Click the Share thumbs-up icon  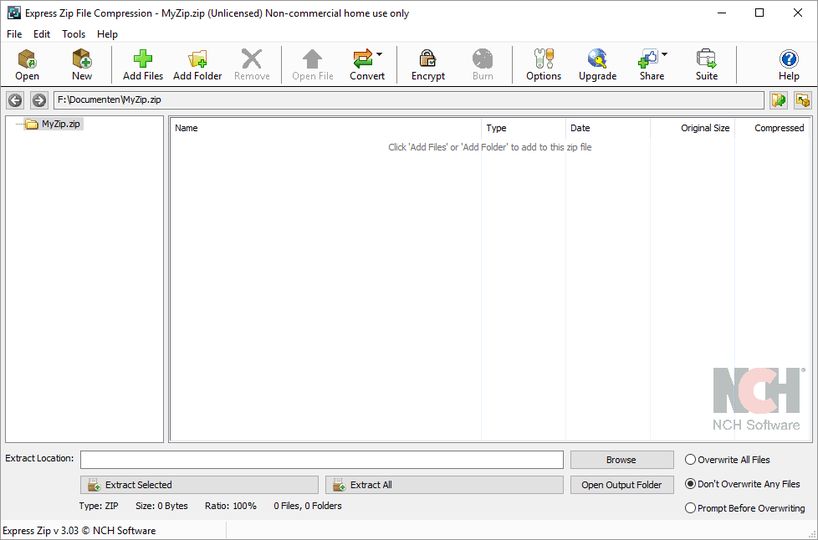tap(648, 59)
